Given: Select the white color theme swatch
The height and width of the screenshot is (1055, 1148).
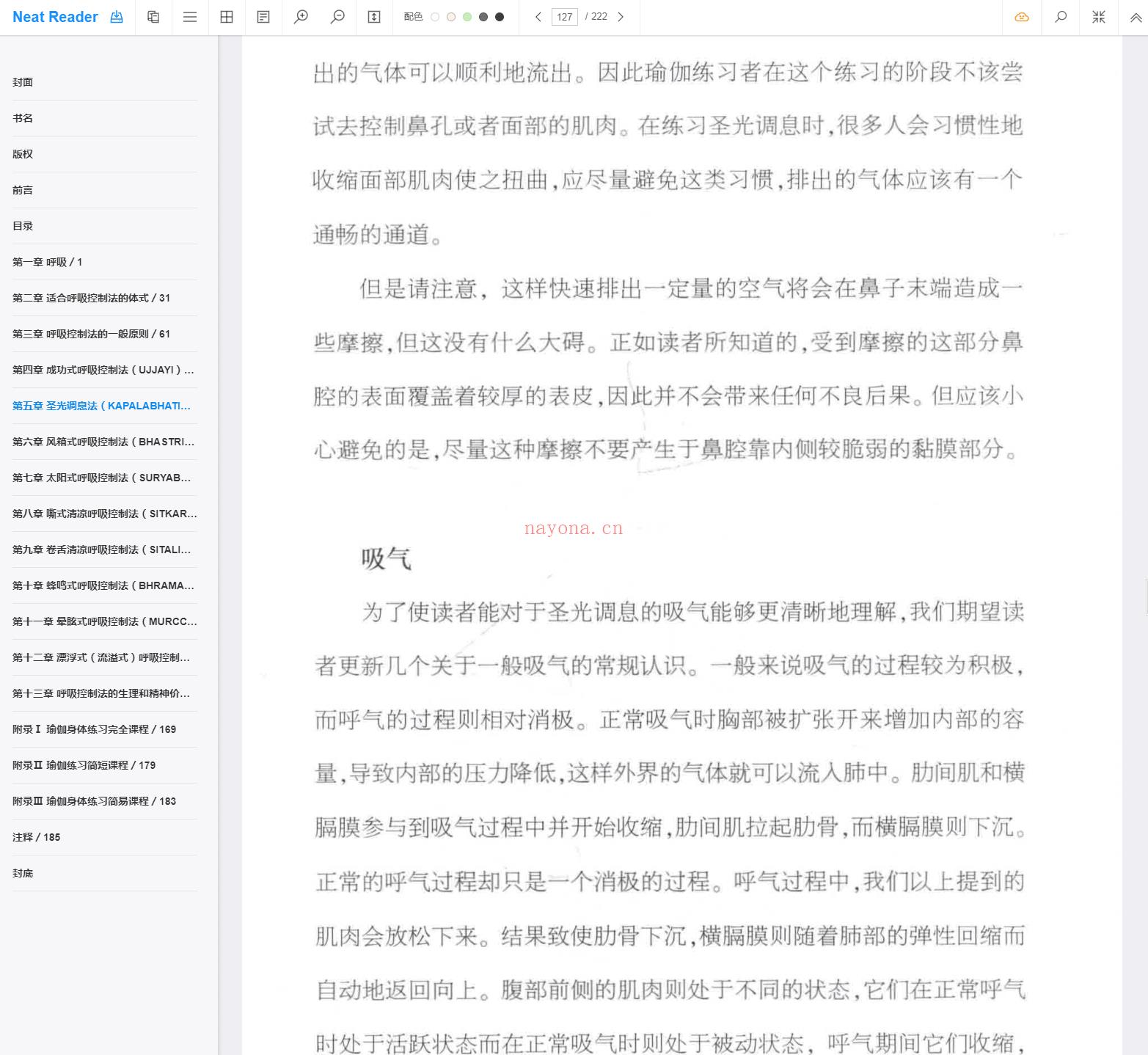Looking at the screenshot, I should point(435,17).
